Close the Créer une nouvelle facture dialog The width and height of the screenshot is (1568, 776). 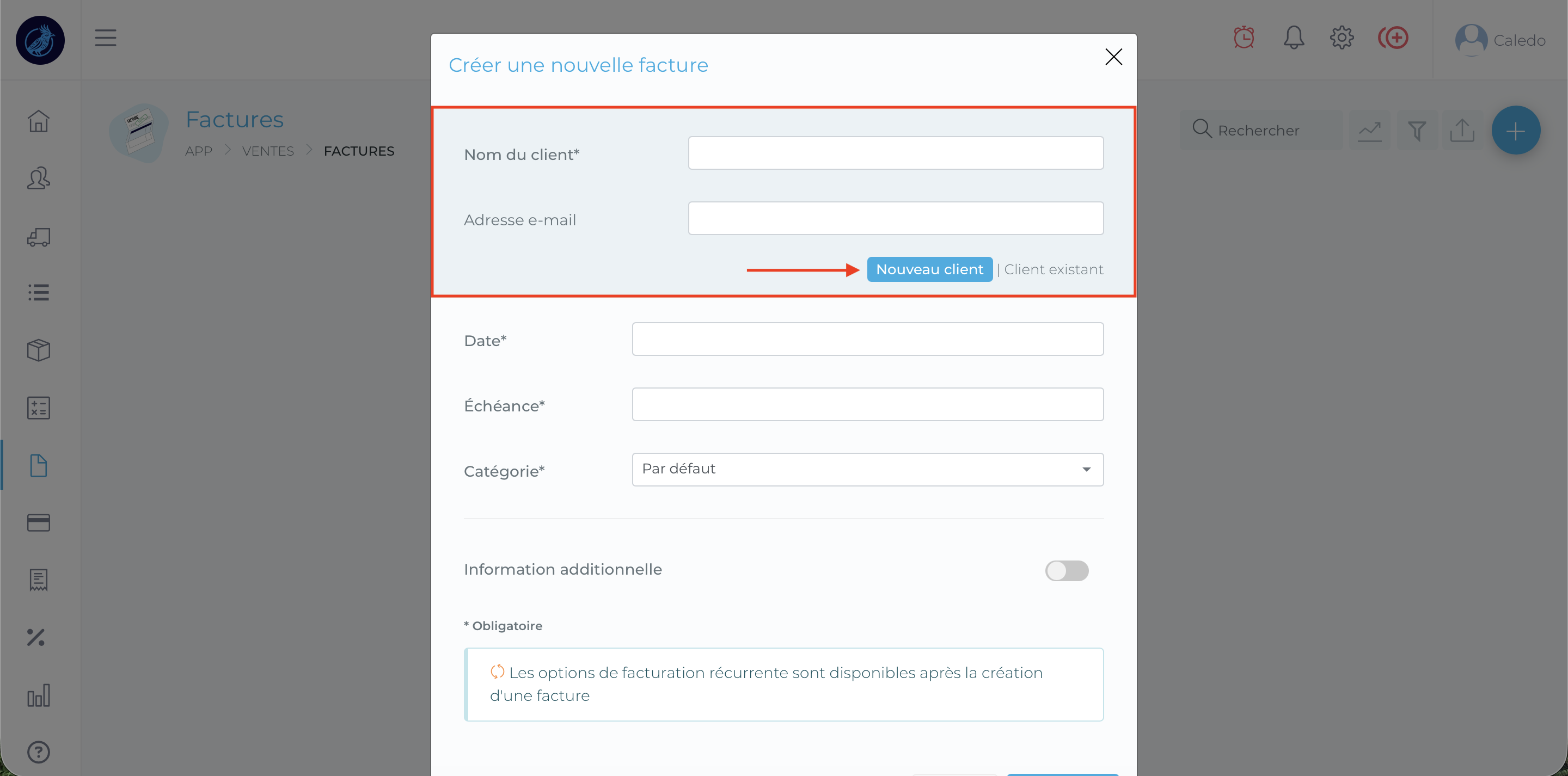[x=1113, y=57]
